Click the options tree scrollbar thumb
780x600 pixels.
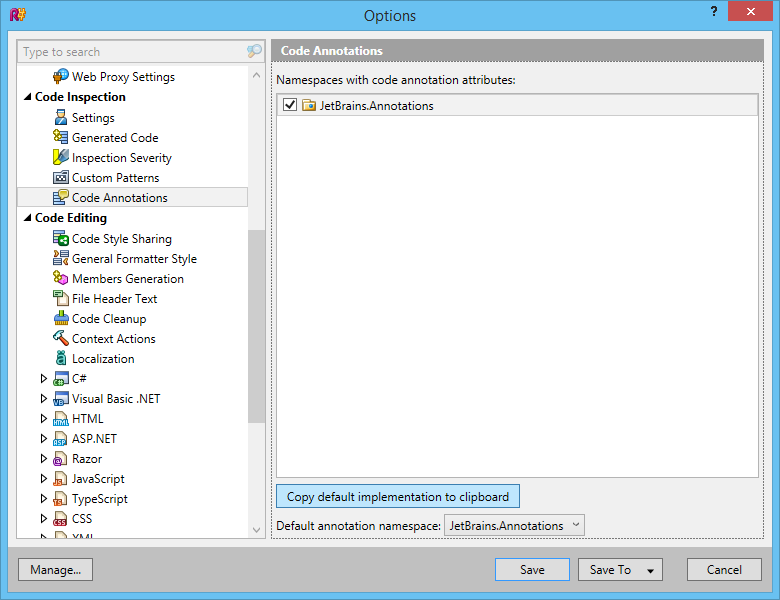(x=257, y=326)
